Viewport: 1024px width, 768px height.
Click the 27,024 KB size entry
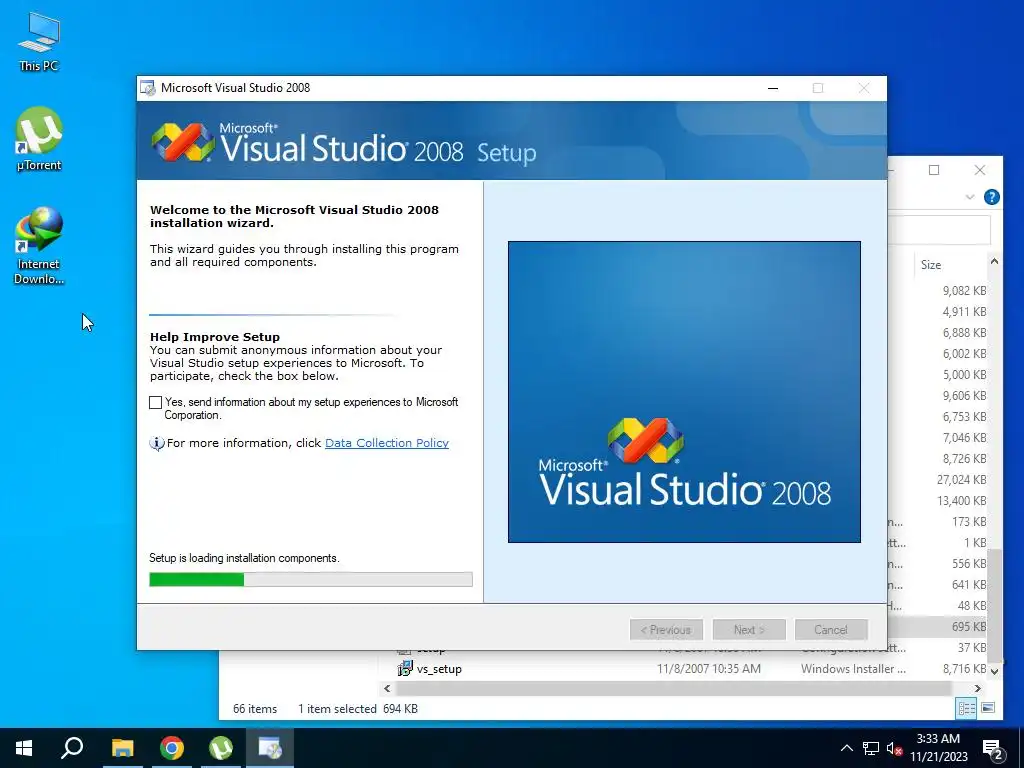click(x=961, y=479)
